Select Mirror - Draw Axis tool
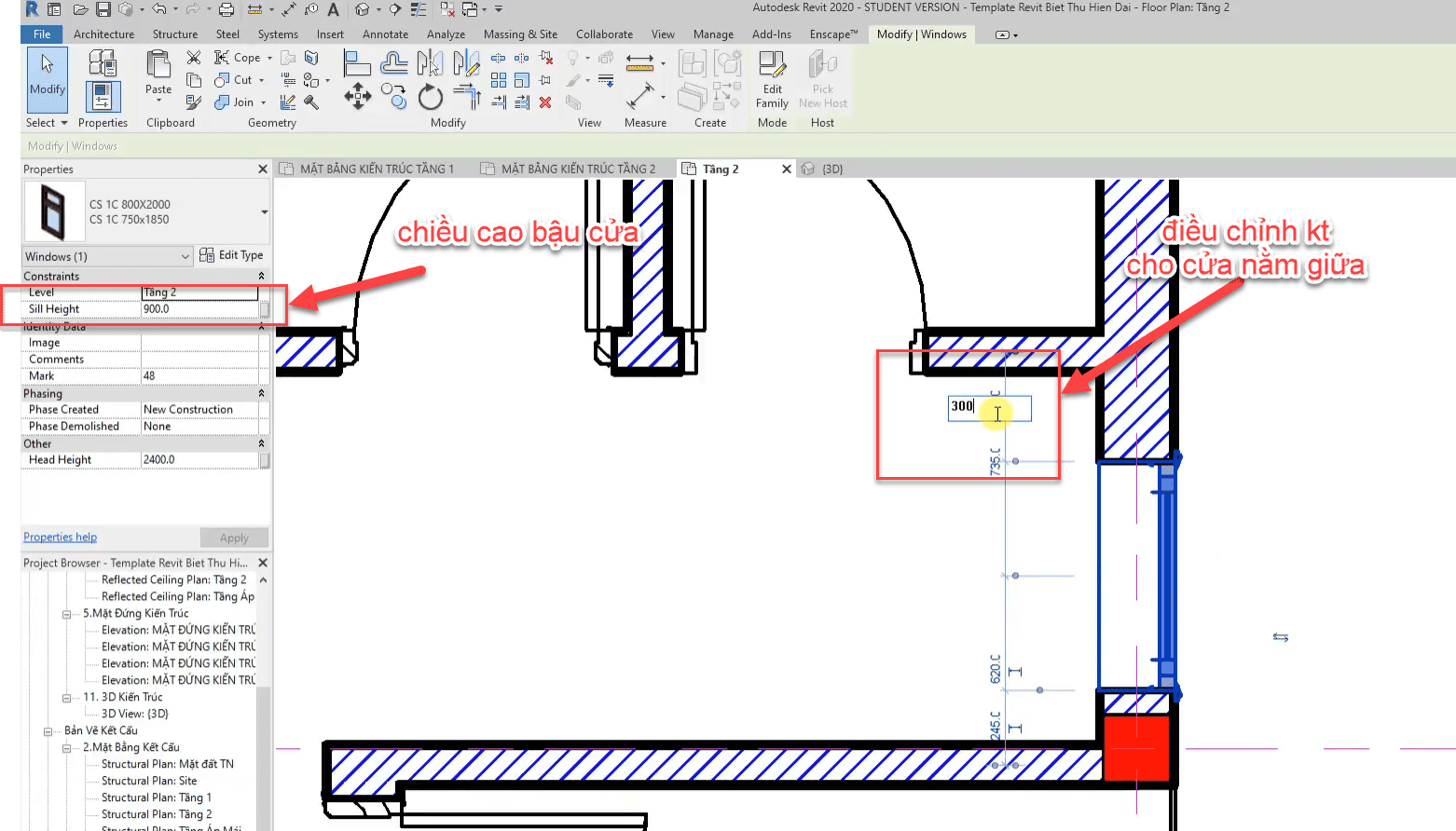 pos(465,63)
